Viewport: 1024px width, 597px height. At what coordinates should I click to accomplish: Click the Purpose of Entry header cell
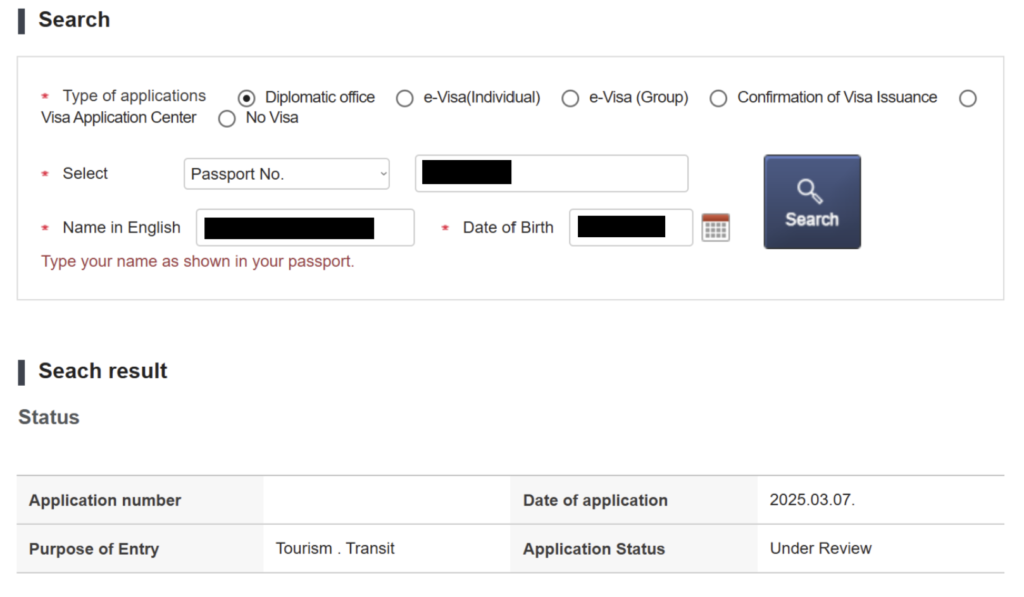(x=94, y=549)
